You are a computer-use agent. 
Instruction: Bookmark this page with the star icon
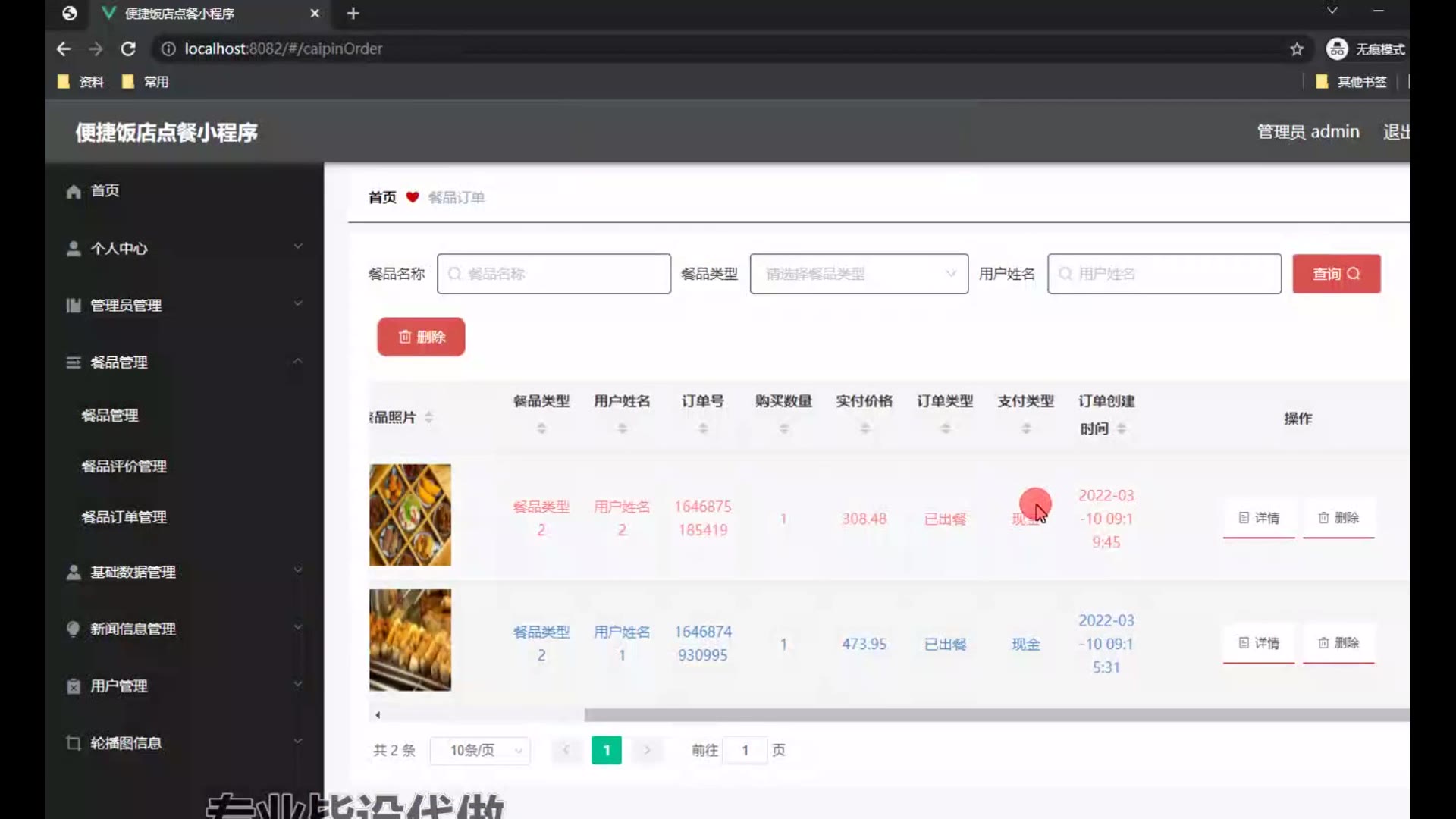(1297, 49)
